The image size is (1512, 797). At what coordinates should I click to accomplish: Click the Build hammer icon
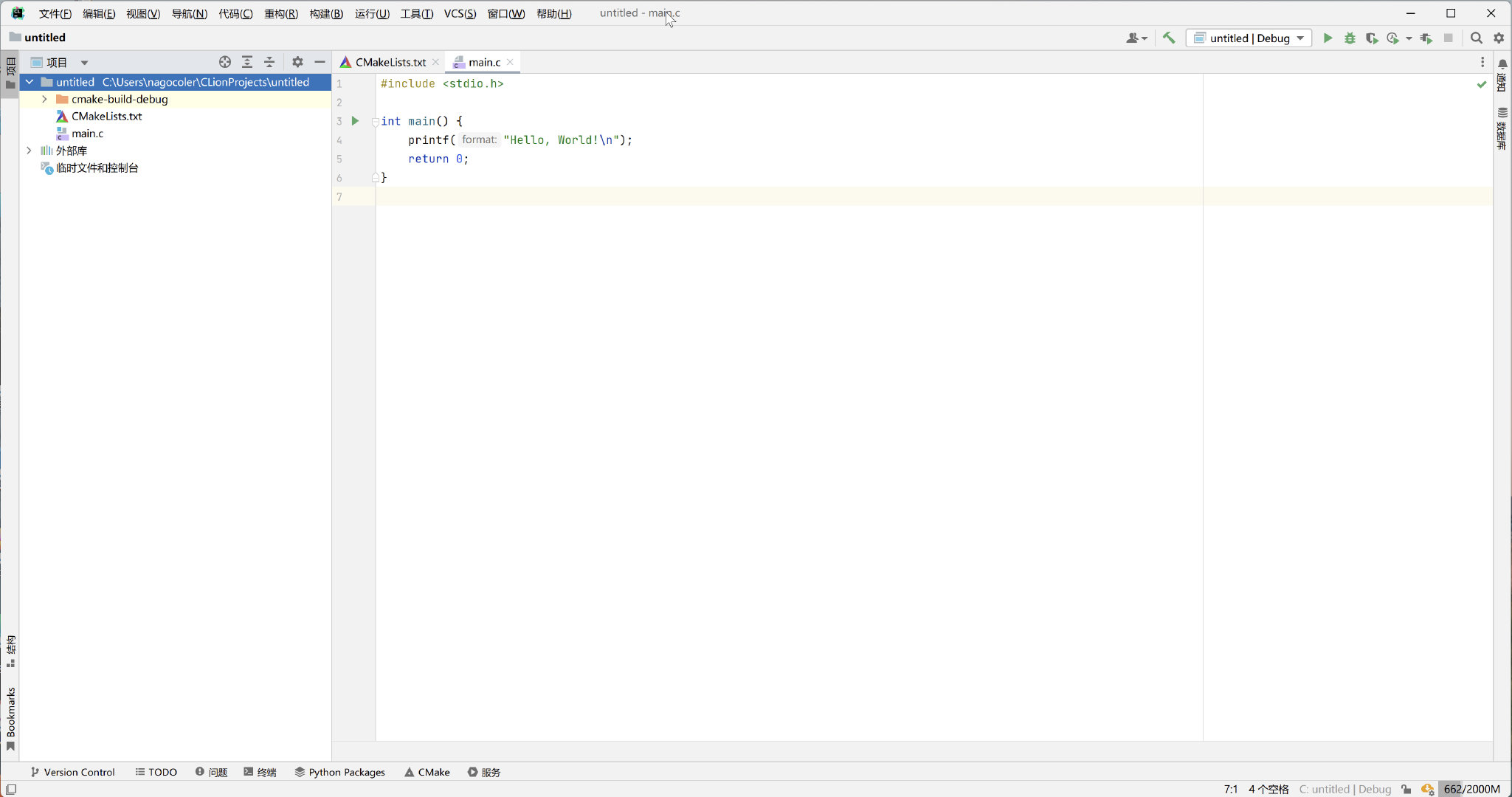coord(1169,38)
